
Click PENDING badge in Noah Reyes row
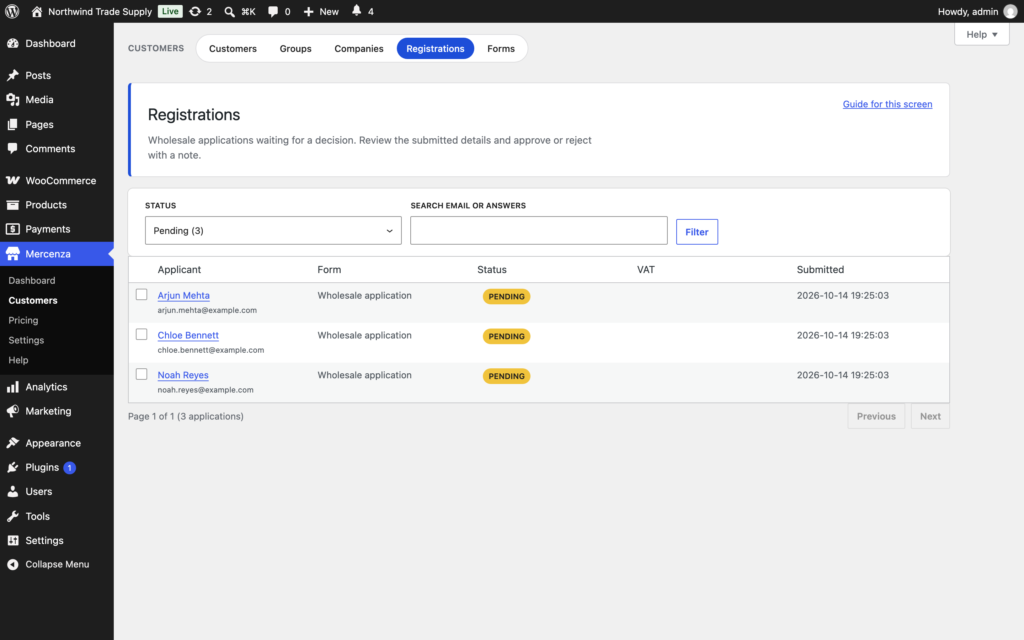[x=506, y=376]
